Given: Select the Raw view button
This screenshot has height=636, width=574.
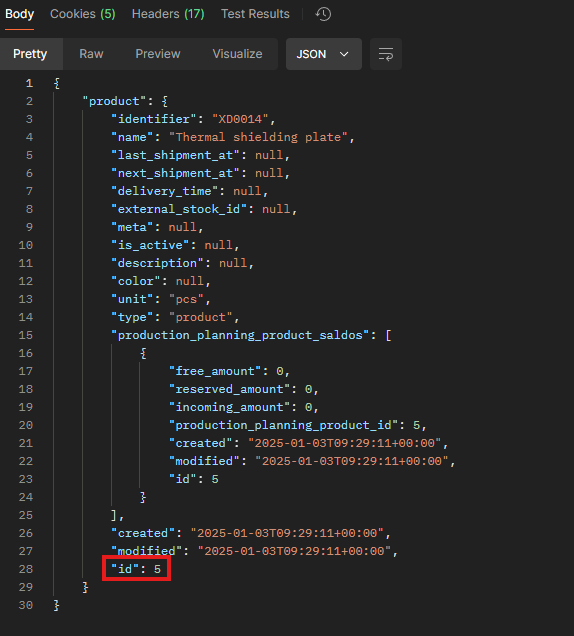Looking at the screenshot, I should click(x=91, y=54).
